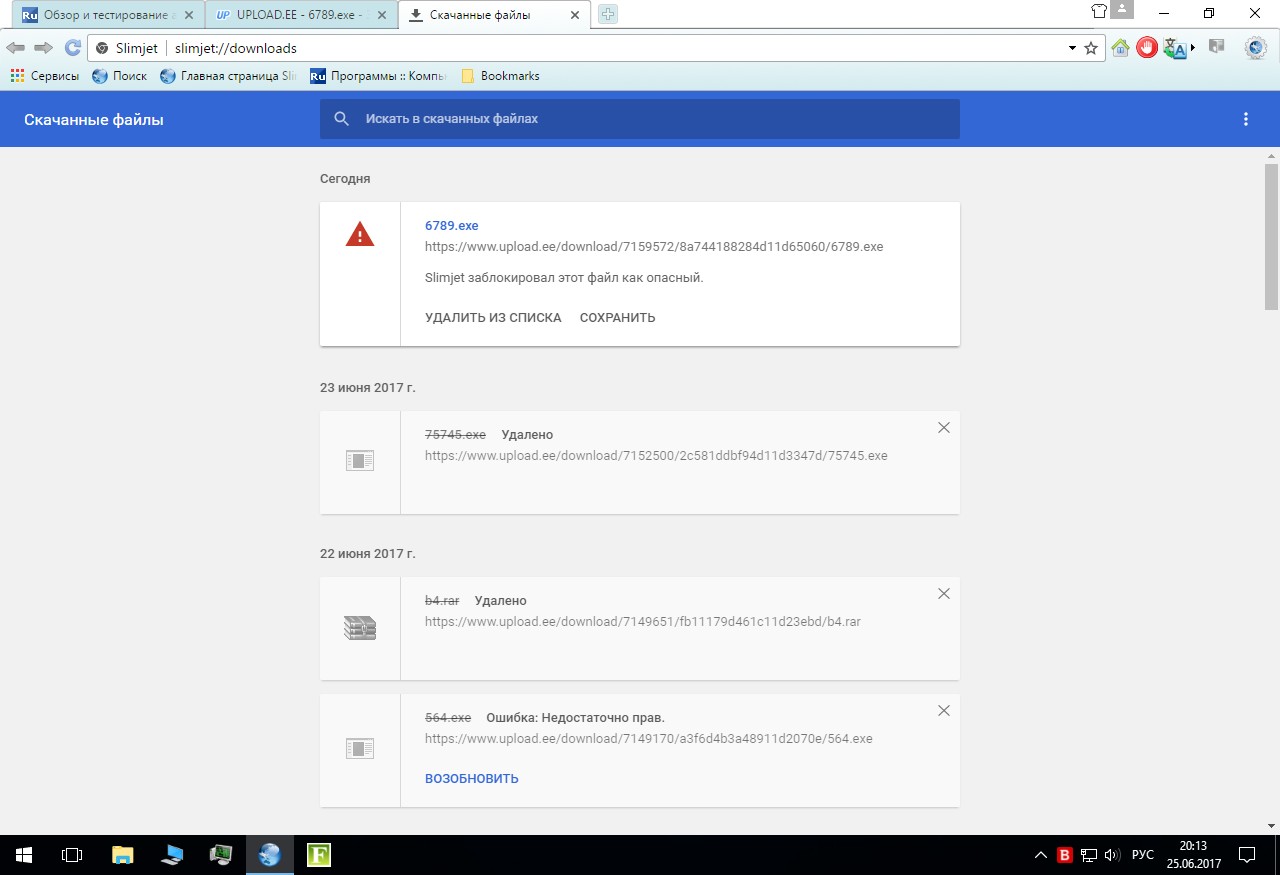Bookmark this page with the star icon
Image resolution: width=1280 pixels, height=875 pixels.
click(1091, 48)
